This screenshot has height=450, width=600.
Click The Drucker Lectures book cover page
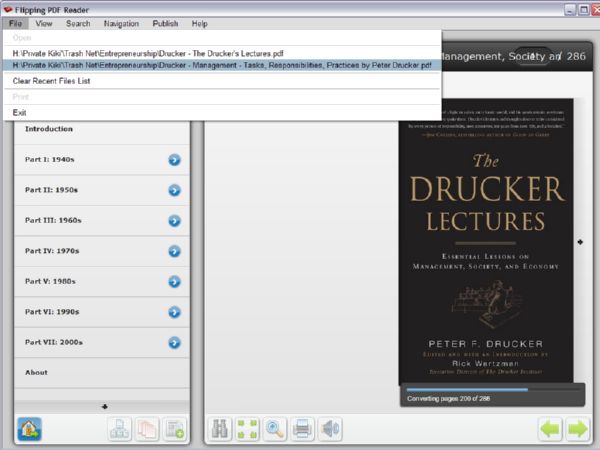[486, 241]
